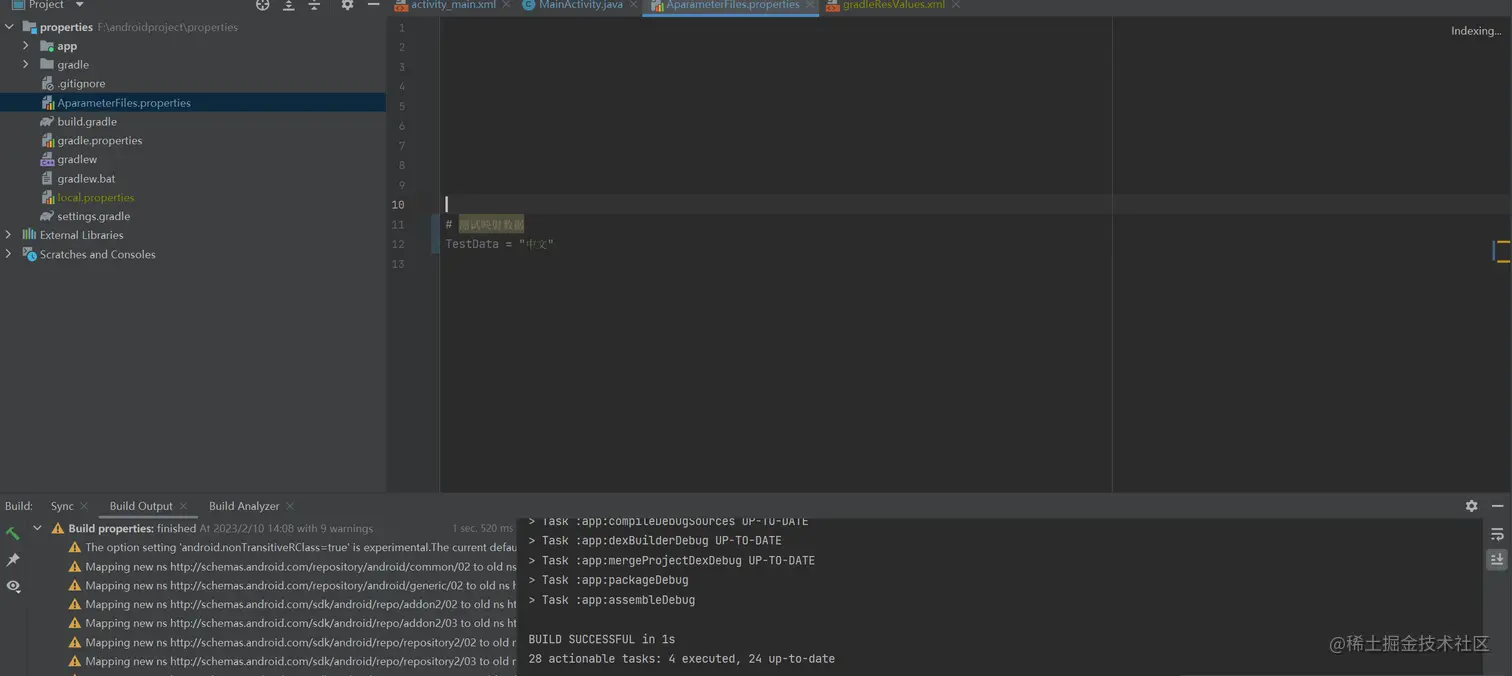Click the pin tab icon in Build panel
The height and width of the screenshot is (676, 1512).
tap(13, 560)
